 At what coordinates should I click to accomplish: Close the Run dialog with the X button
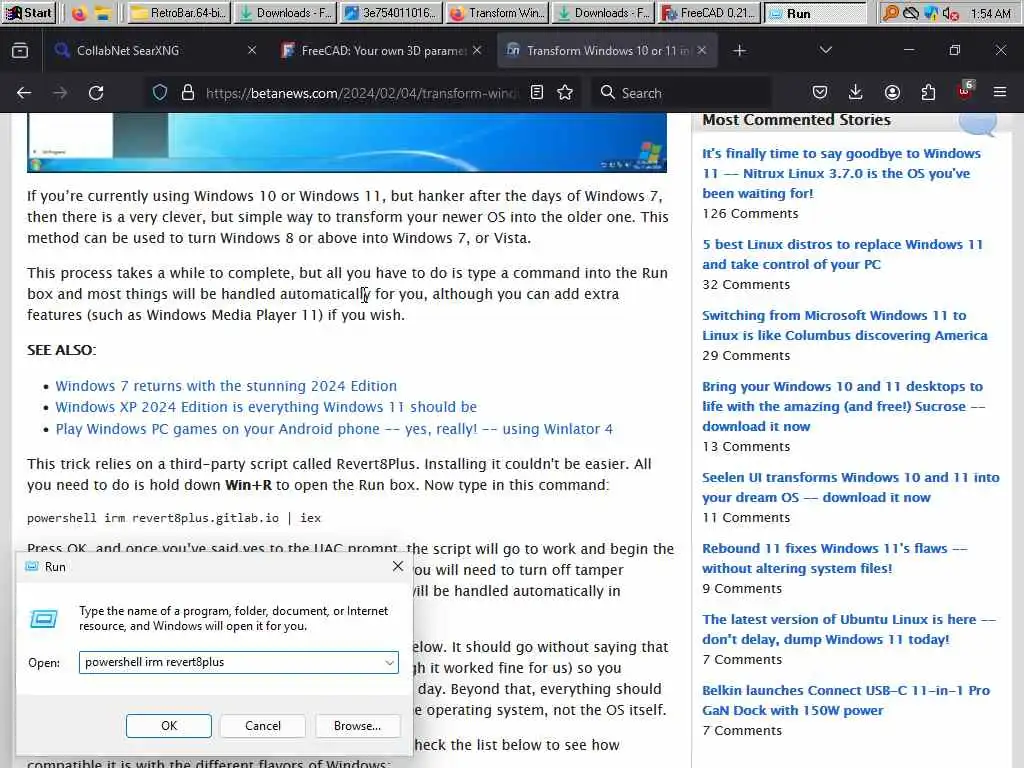coord(398,566)
